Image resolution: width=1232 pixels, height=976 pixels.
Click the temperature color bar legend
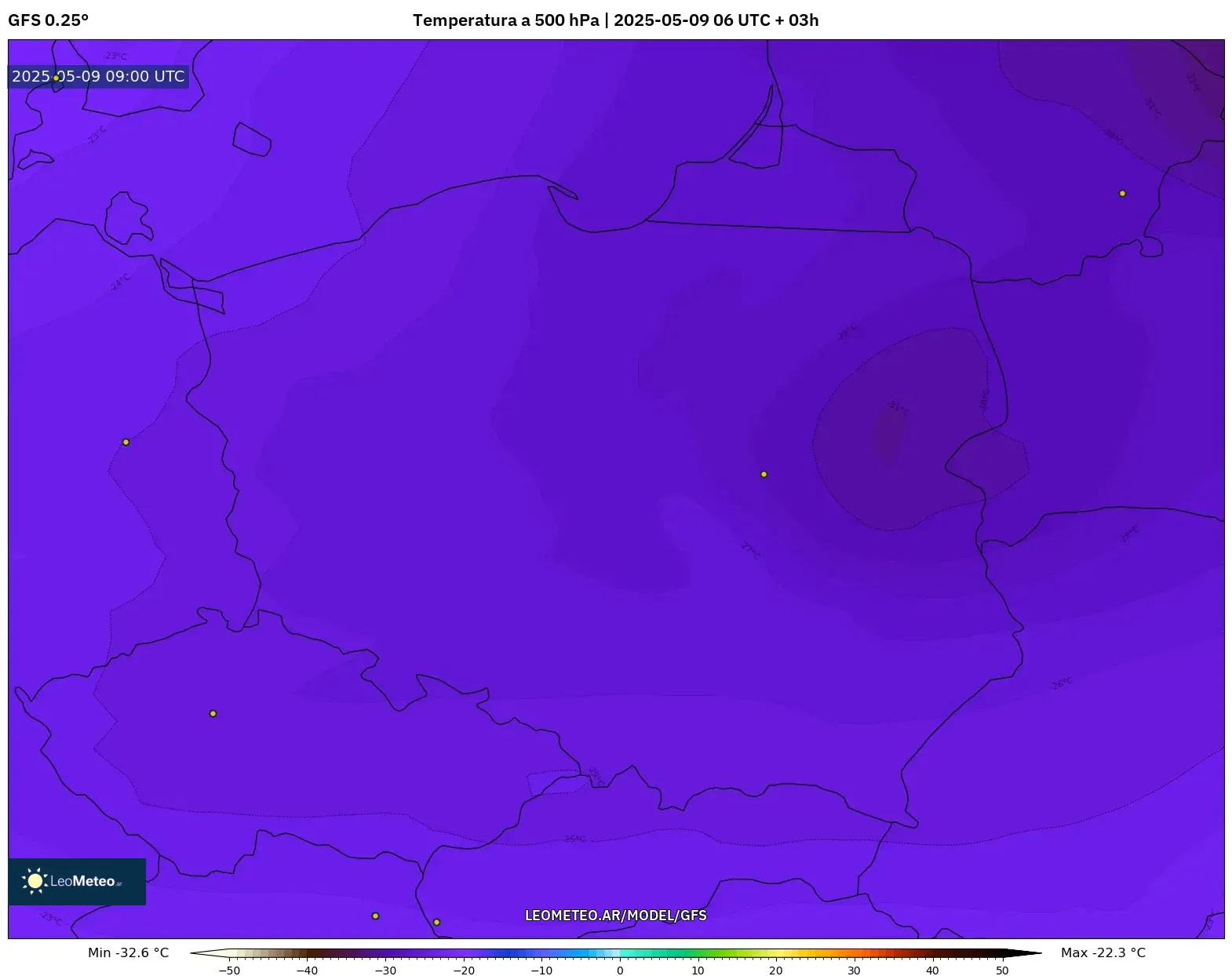coord(616,954)
